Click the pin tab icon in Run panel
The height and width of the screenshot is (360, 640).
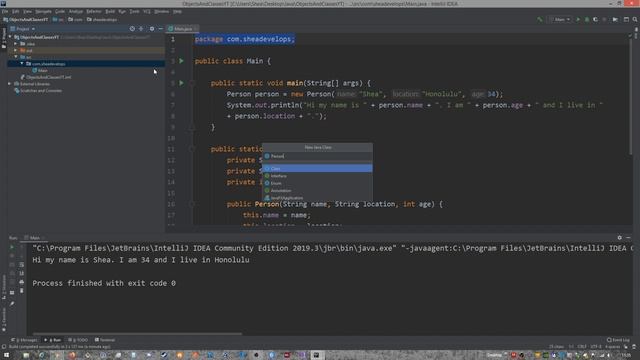[x=12, y=303]
